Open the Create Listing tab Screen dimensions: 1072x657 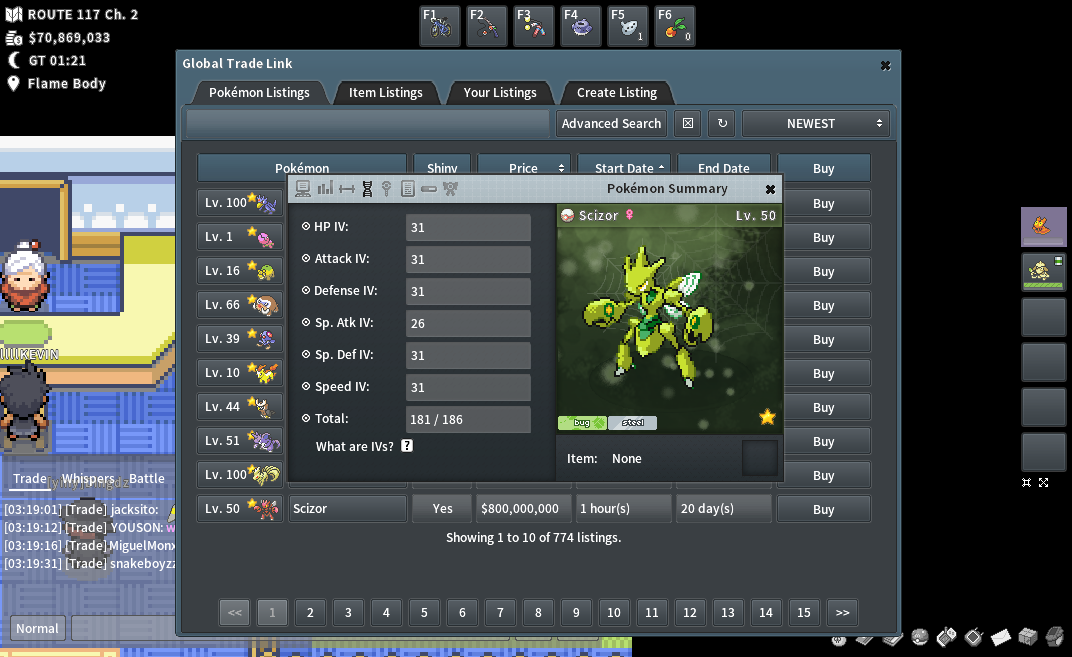click(x=616, y=92)
